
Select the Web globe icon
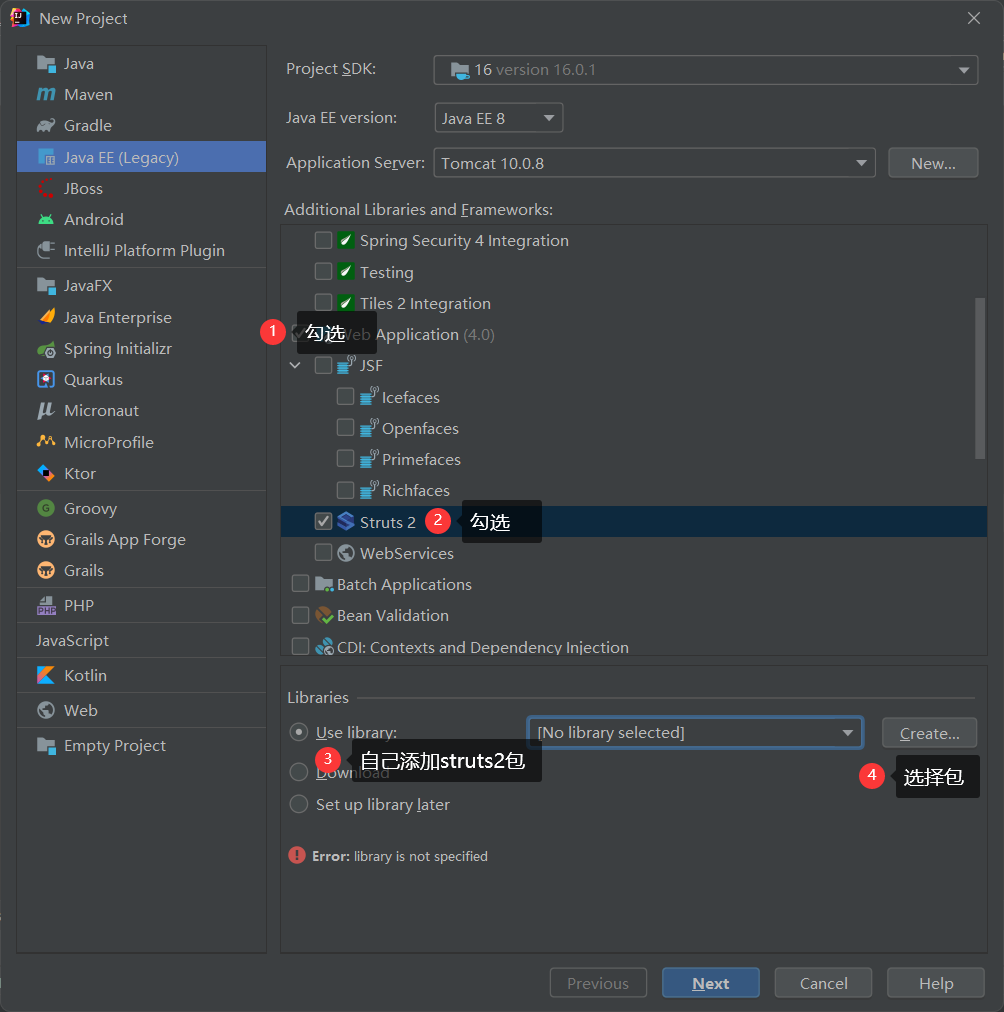pos(46,710)
